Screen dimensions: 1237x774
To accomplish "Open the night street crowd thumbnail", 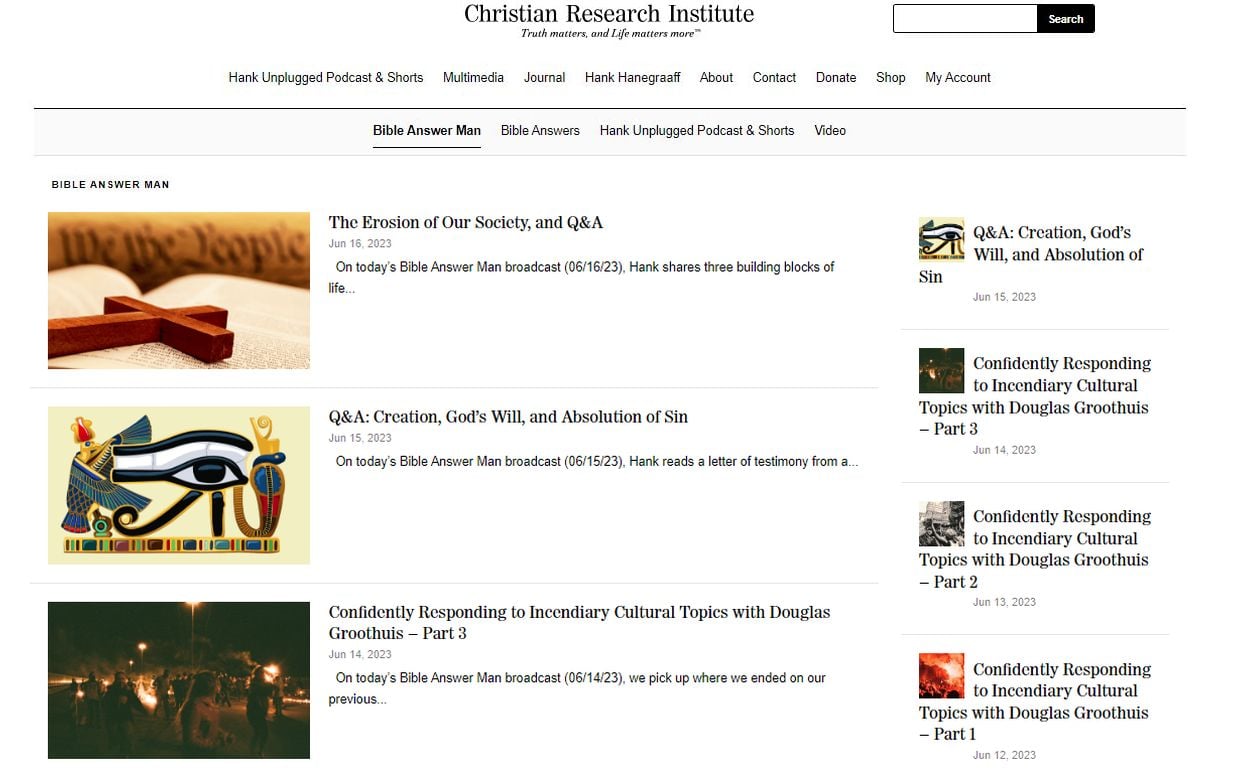I will pos(179,680).
